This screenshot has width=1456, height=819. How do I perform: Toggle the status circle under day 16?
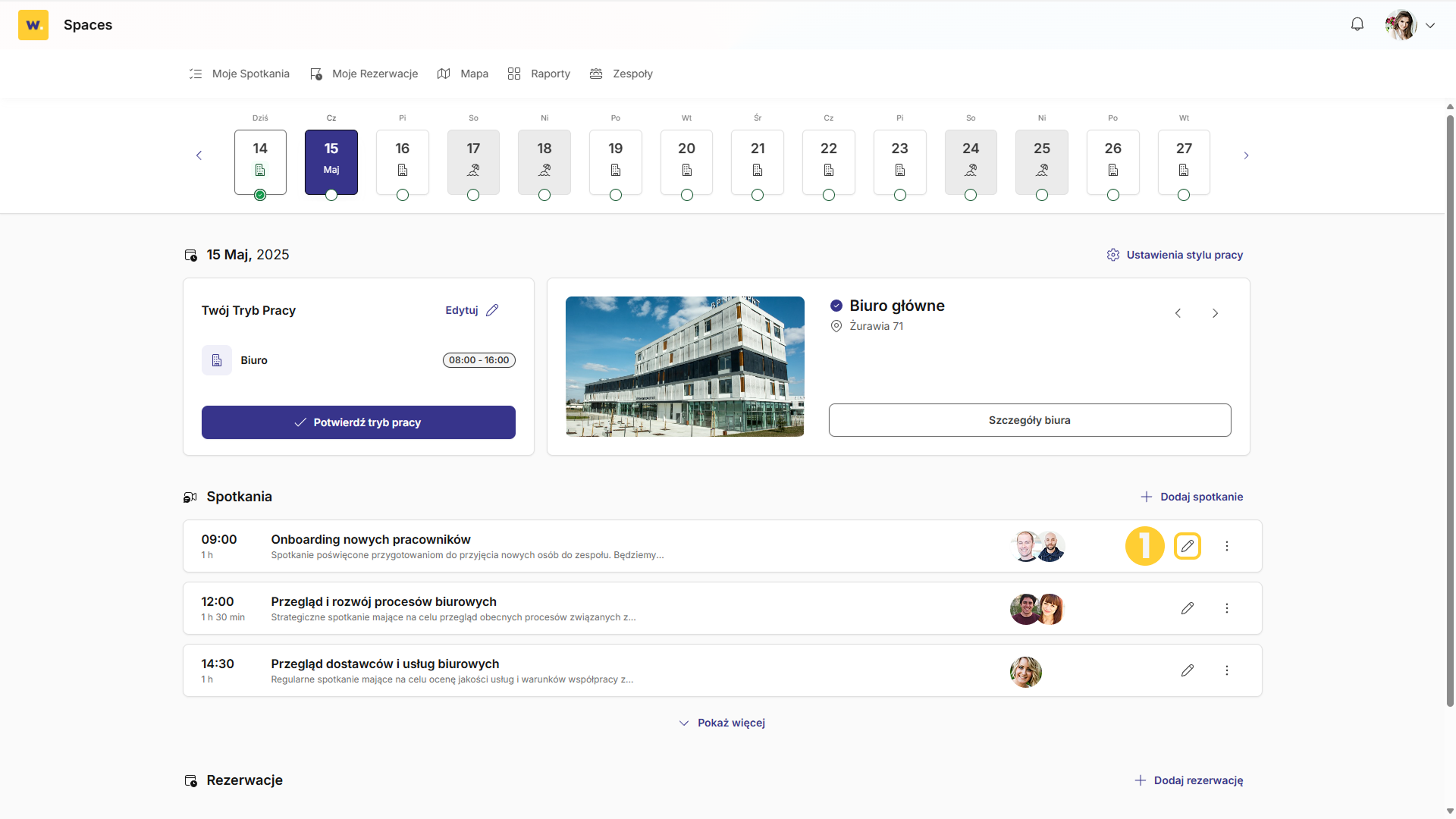[403, 195]
